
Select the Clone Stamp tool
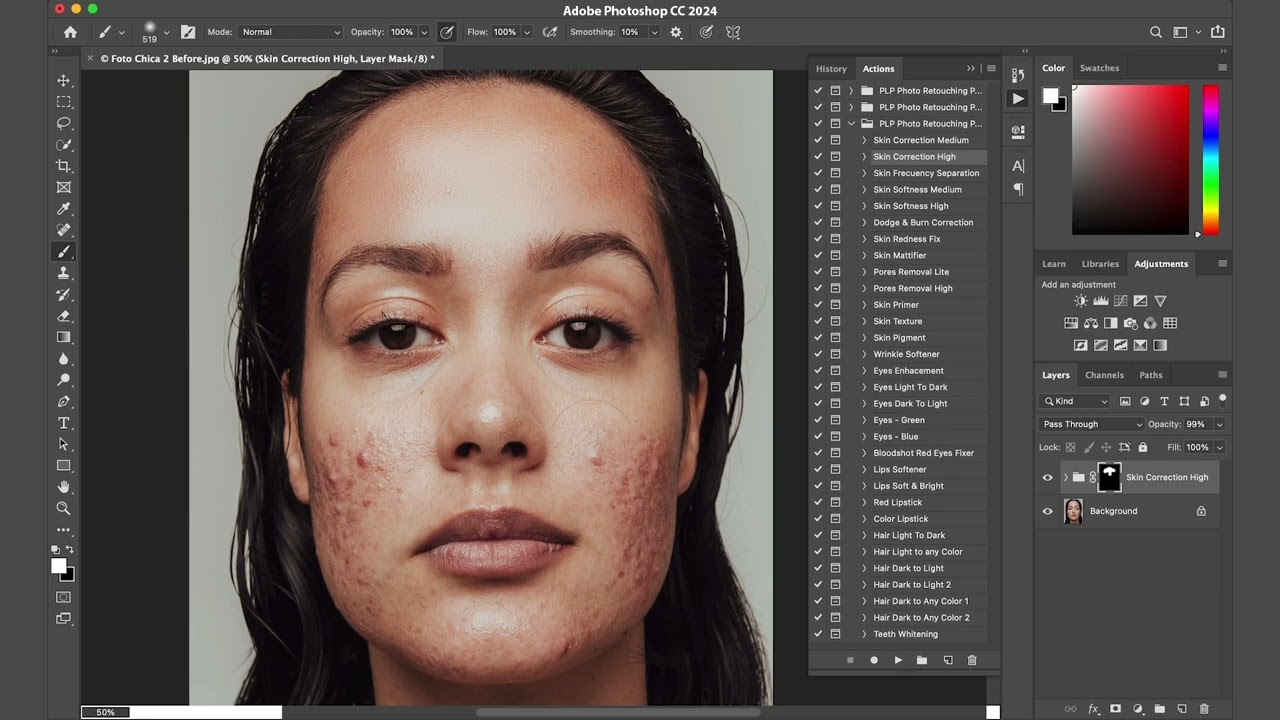click(x=64, y=273)
